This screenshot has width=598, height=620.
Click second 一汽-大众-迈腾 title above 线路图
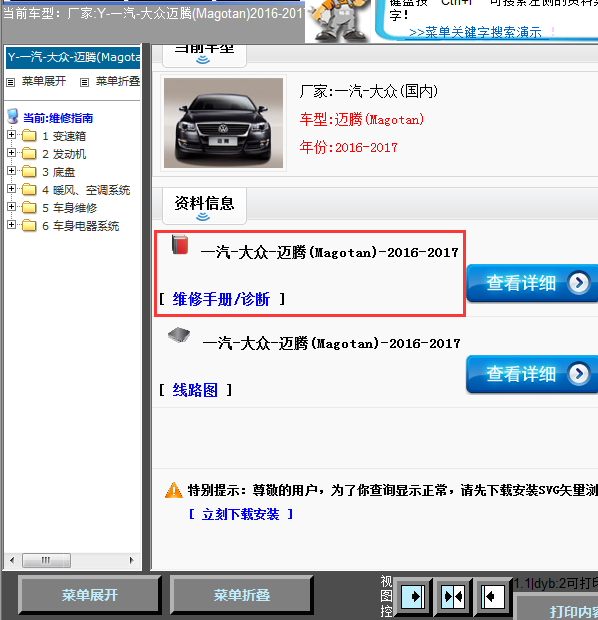click(x=331, y=343)
